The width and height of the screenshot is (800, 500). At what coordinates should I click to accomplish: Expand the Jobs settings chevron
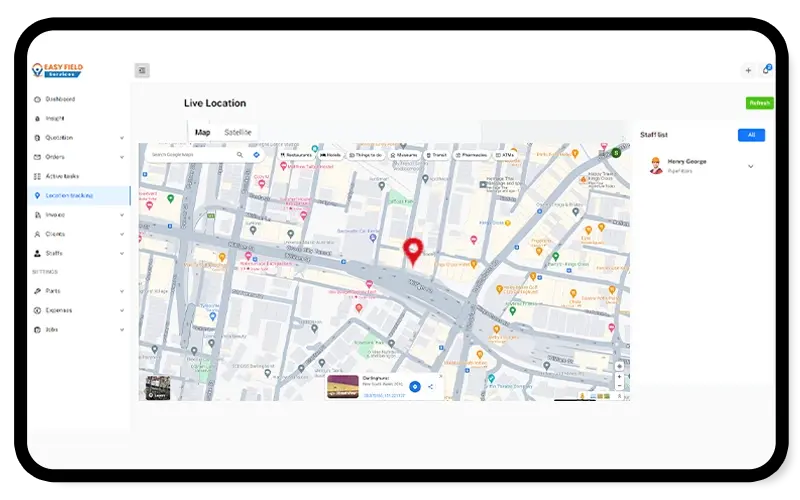[122, 330]
